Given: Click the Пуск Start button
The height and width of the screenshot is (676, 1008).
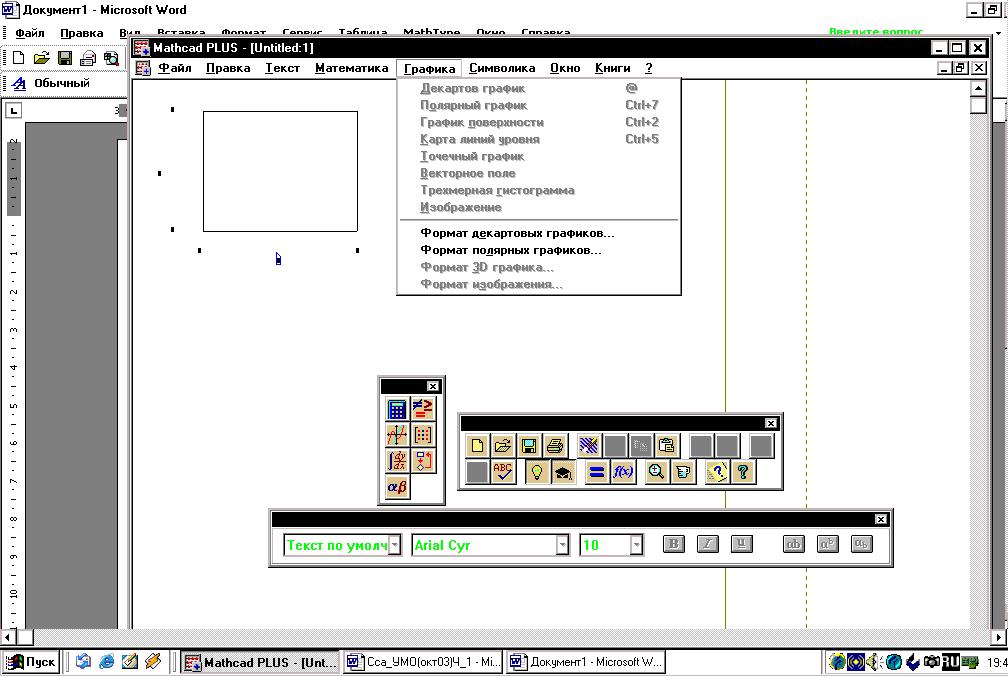Looking at the screenshot, I should click(x=30, y=662).
